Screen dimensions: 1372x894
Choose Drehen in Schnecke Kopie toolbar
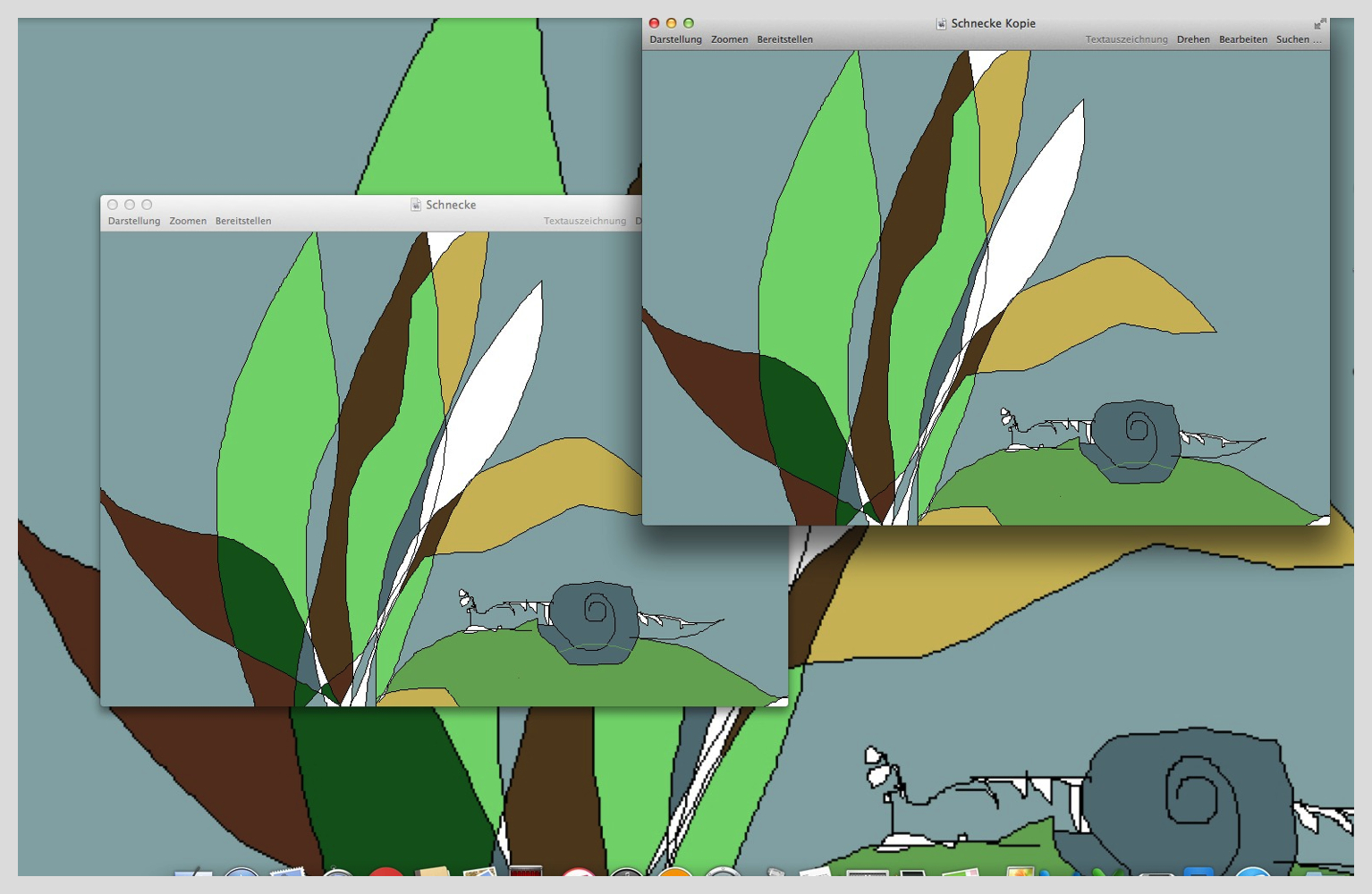pyautogui.click(x=1193, y=39)
